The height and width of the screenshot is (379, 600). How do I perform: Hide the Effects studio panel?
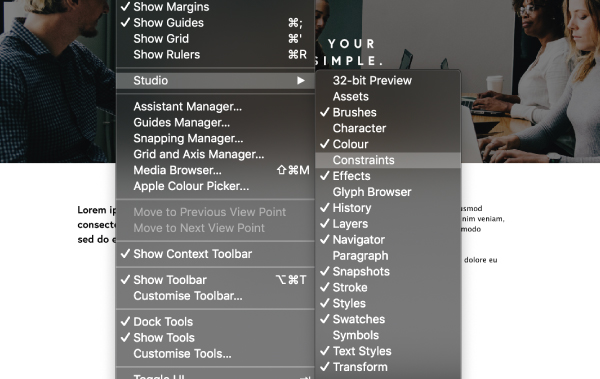pos(388,176)
